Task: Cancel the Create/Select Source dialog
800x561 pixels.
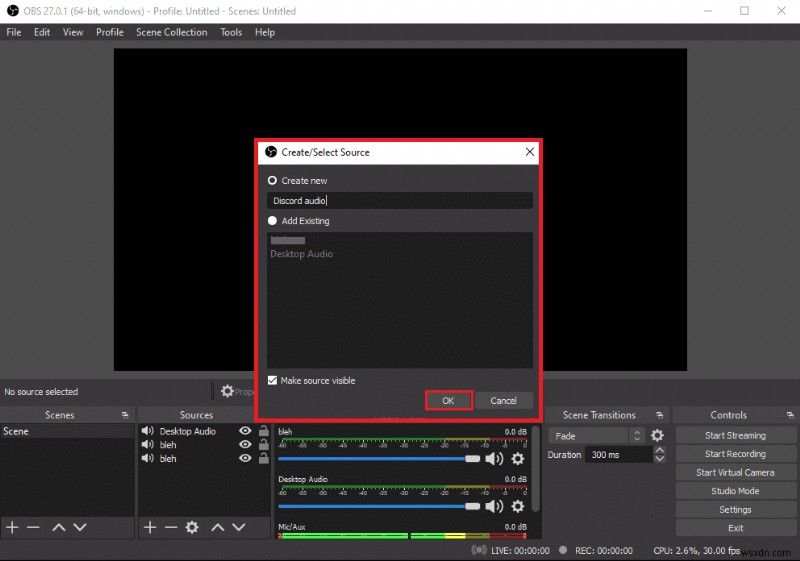Action: pos(504,400)
